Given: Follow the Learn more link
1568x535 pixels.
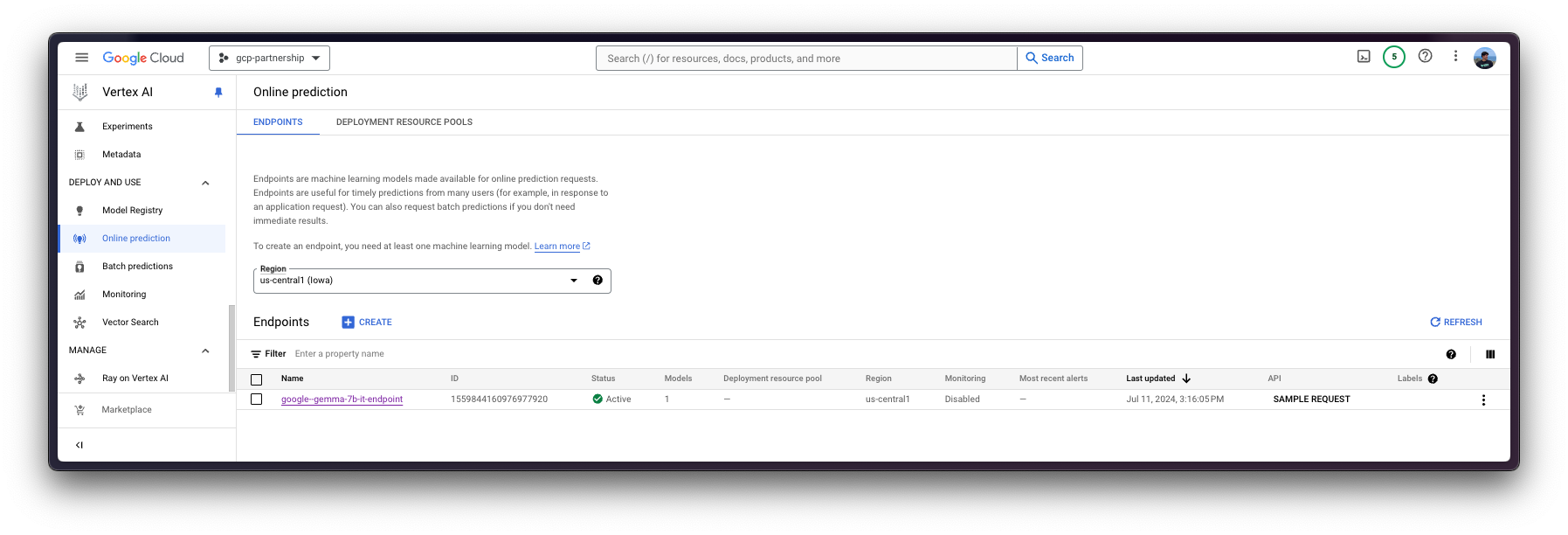Looking at the screenshot, I should [557, 247].
